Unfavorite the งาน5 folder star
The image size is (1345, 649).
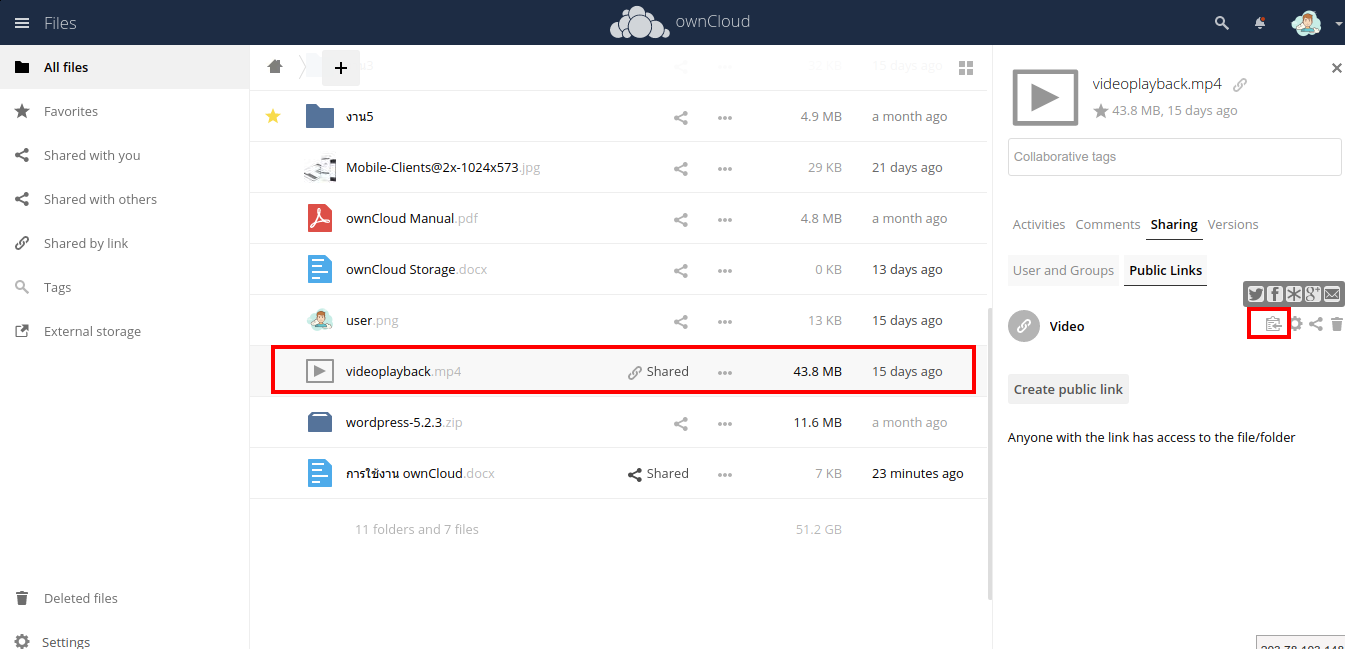[272, 117]
